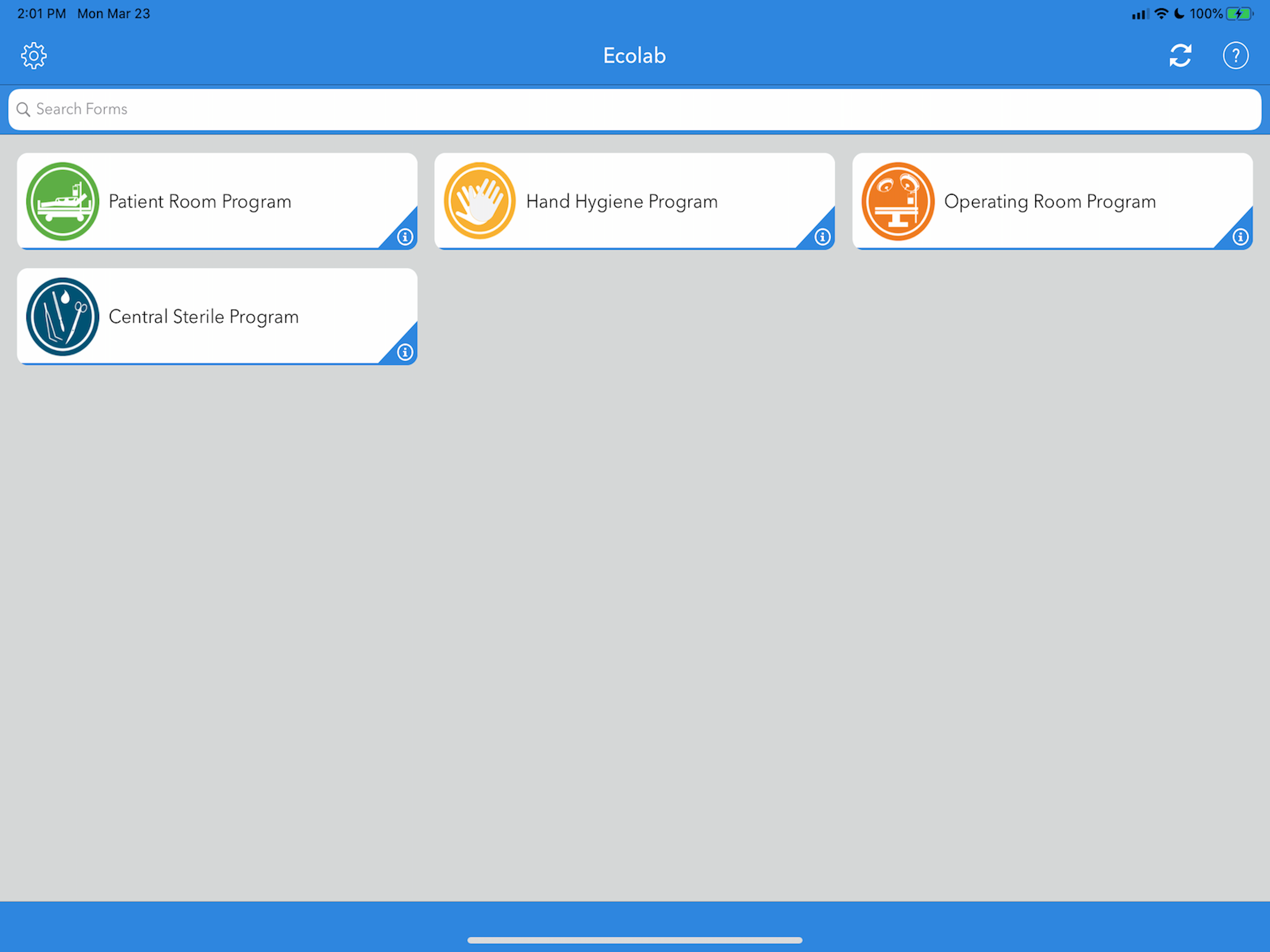
Task: Tap the blue Central Sterile instruments icon
Action: (x=63, y=317)
